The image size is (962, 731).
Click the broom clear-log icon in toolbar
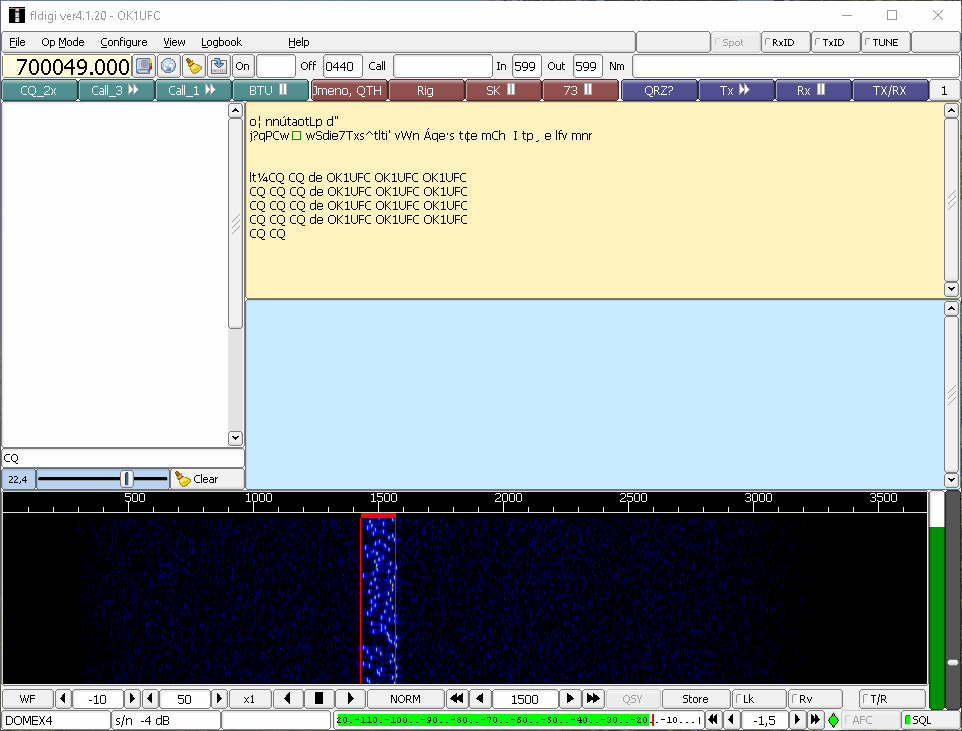(x=194, y=66)
